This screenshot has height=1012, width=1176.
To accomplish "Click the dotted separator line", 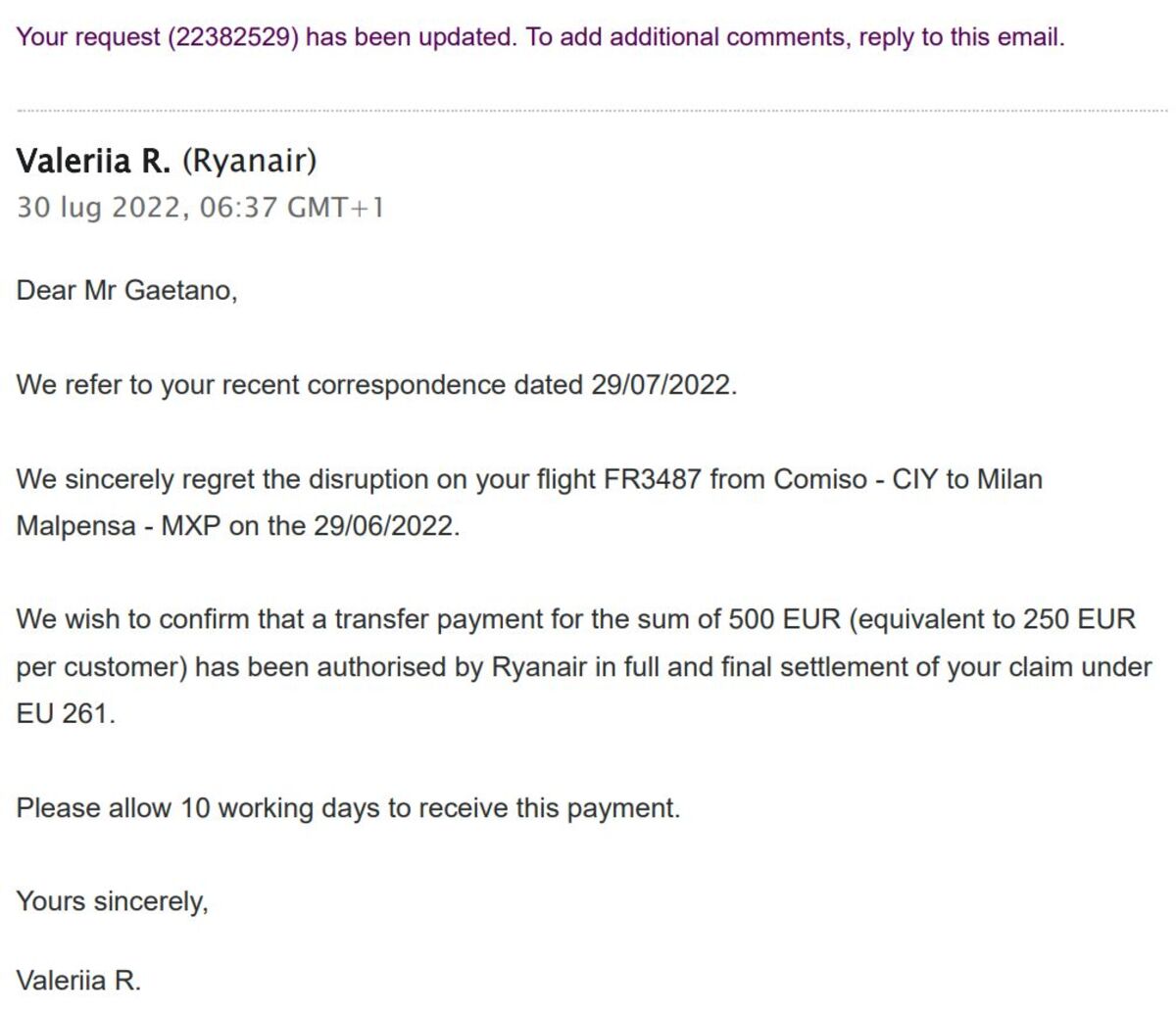I will [592, 111].
